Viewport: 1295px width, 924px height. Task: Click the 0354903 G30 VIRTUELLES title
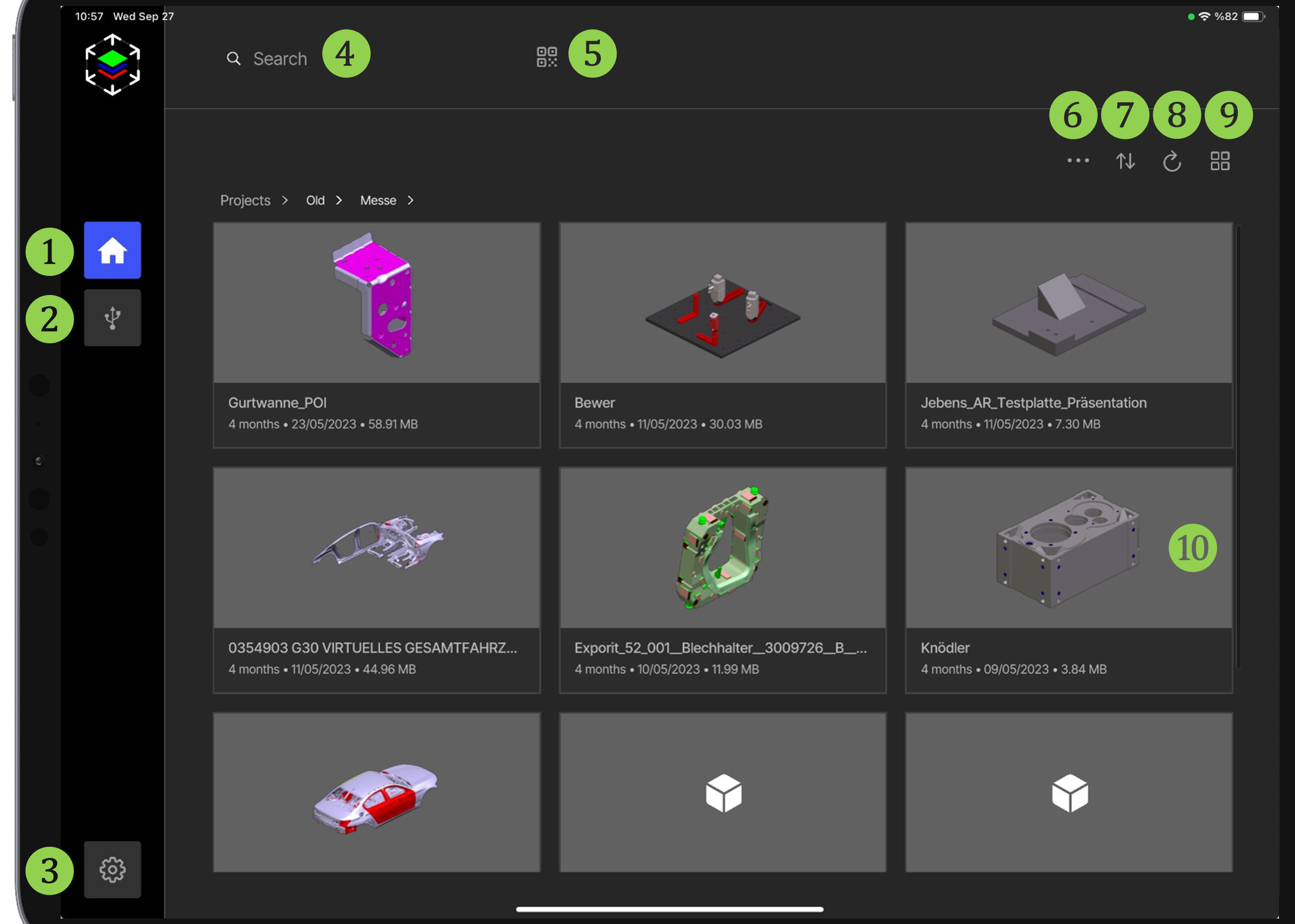tap(373, 647)
